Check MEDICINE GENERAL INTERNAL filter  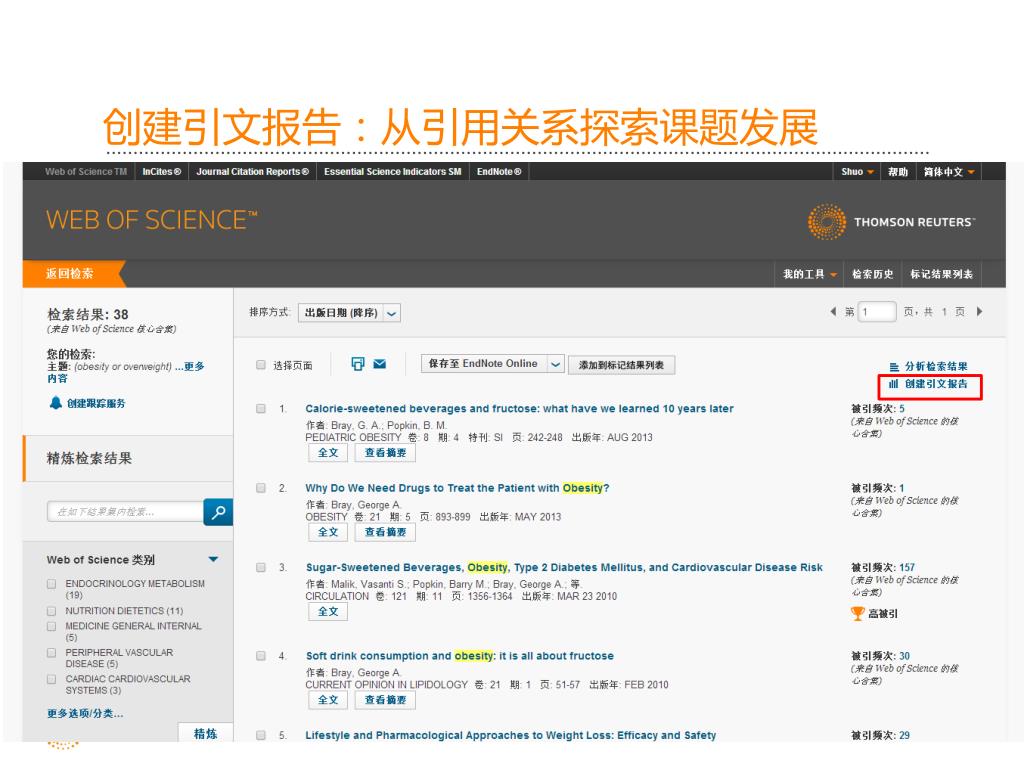click(x=52, y=626)
